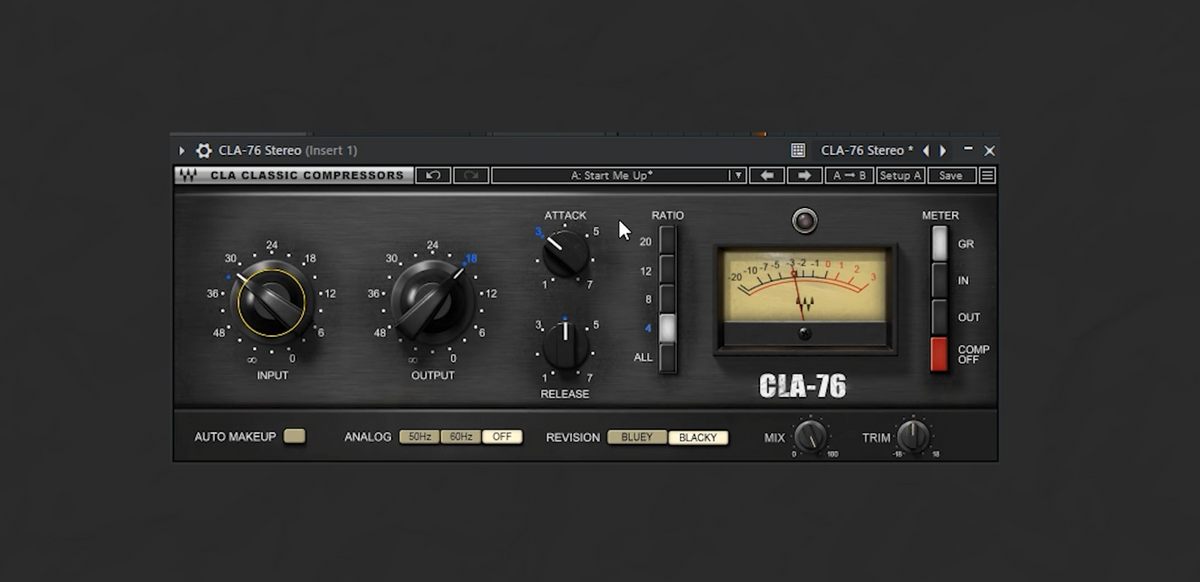Screen dimensions: 1200x582
Task: Click the Mix knob
Action: pos(811,436)
